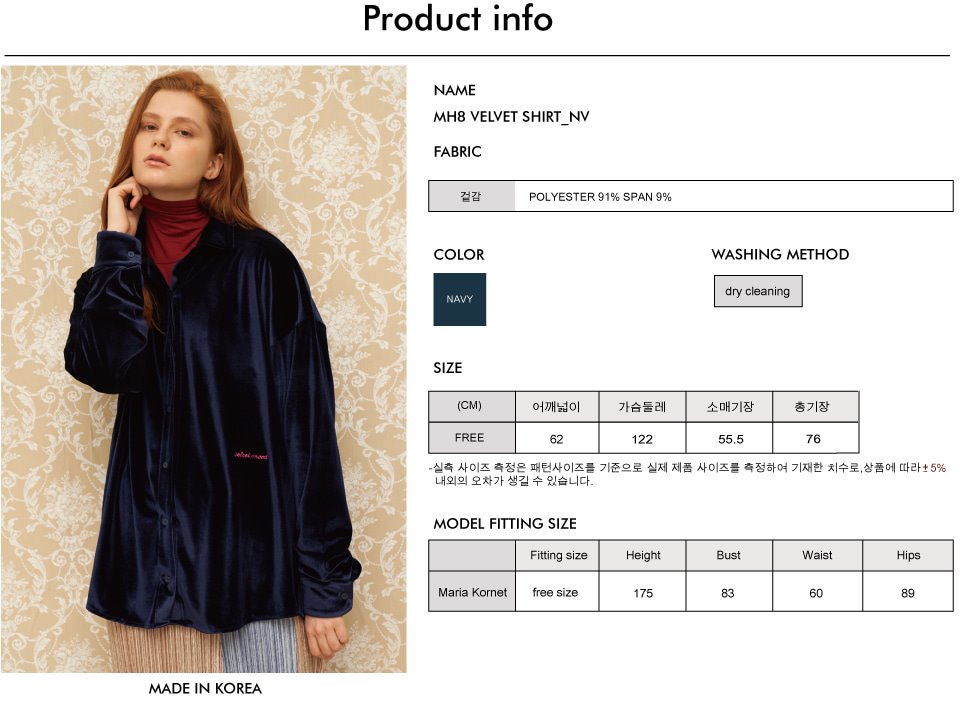
Task: Click the Hips value 89 cell
Action: point(908,592)
